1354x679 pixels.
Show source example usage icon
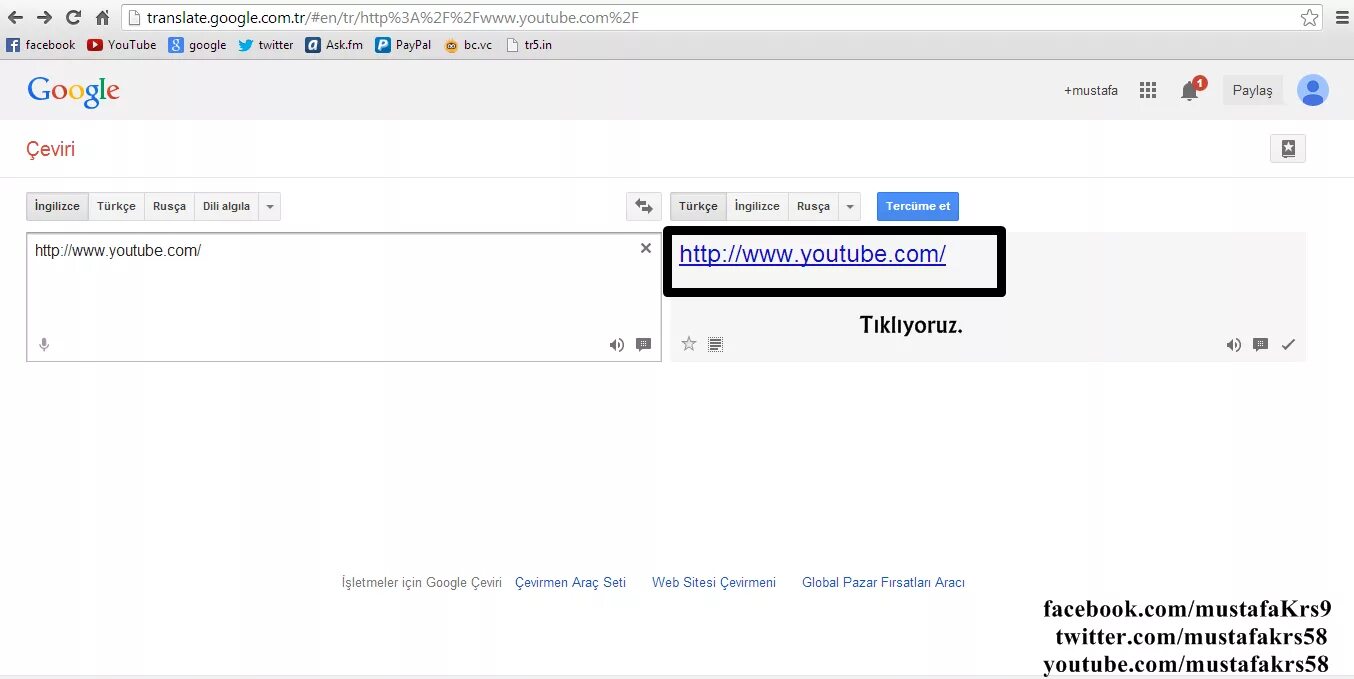point(643,345)
